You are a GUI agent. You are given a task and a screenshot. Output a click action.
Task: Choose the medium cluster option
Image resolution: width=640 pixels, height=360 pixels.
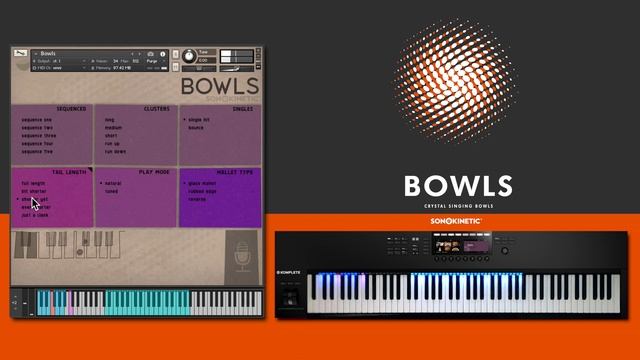point(113,128)
